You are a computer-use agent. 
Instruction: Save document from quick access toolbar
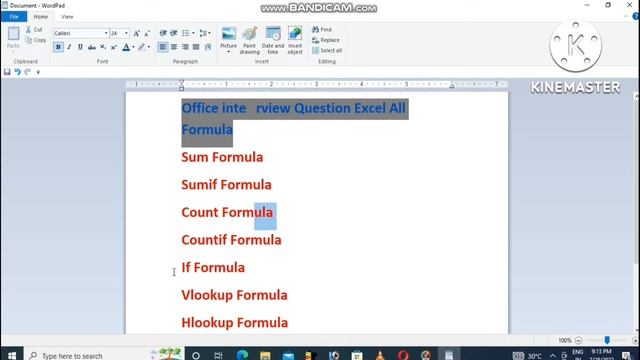tap(7, 72)
